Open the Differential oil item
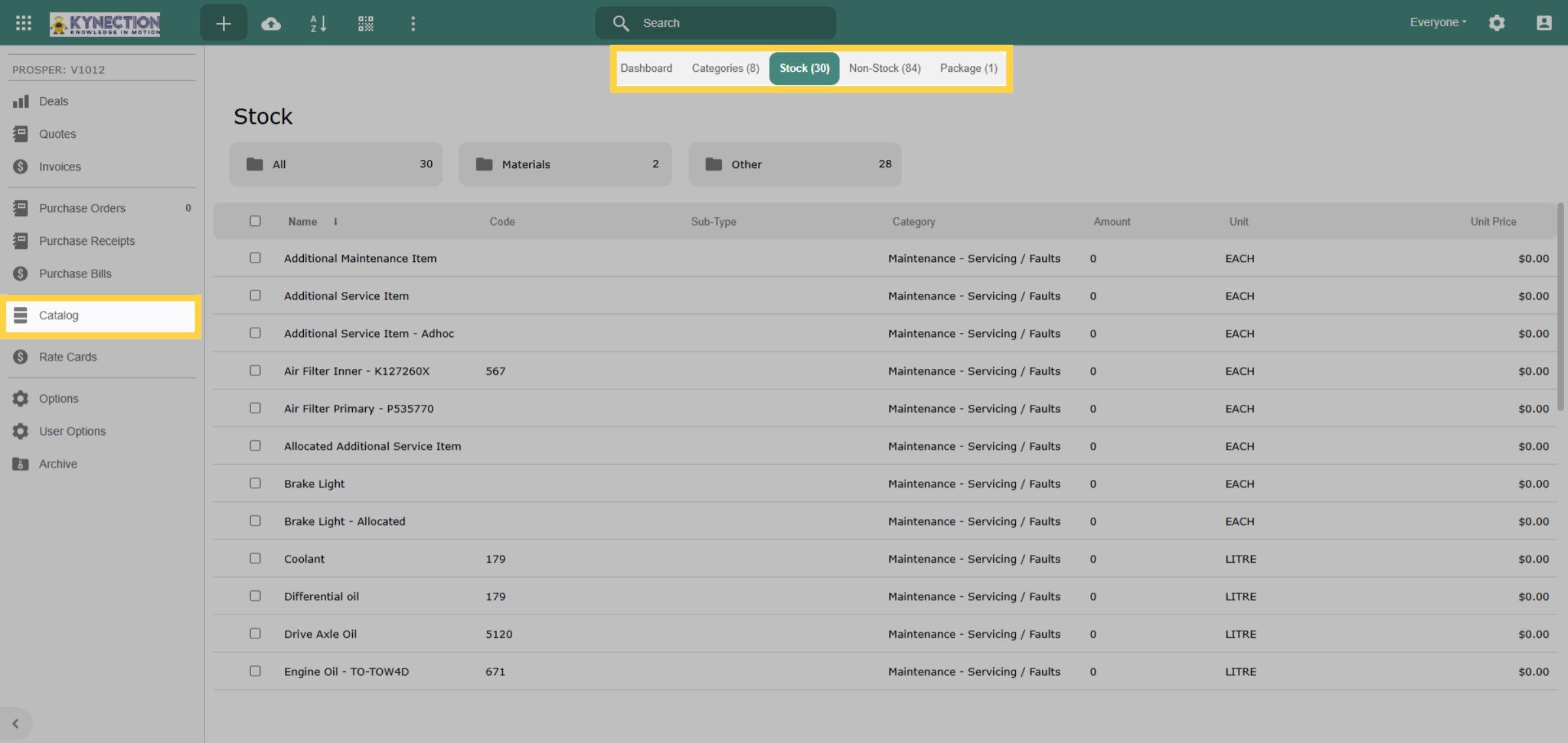Screen dimensions: 1568x743 (321, 597)
